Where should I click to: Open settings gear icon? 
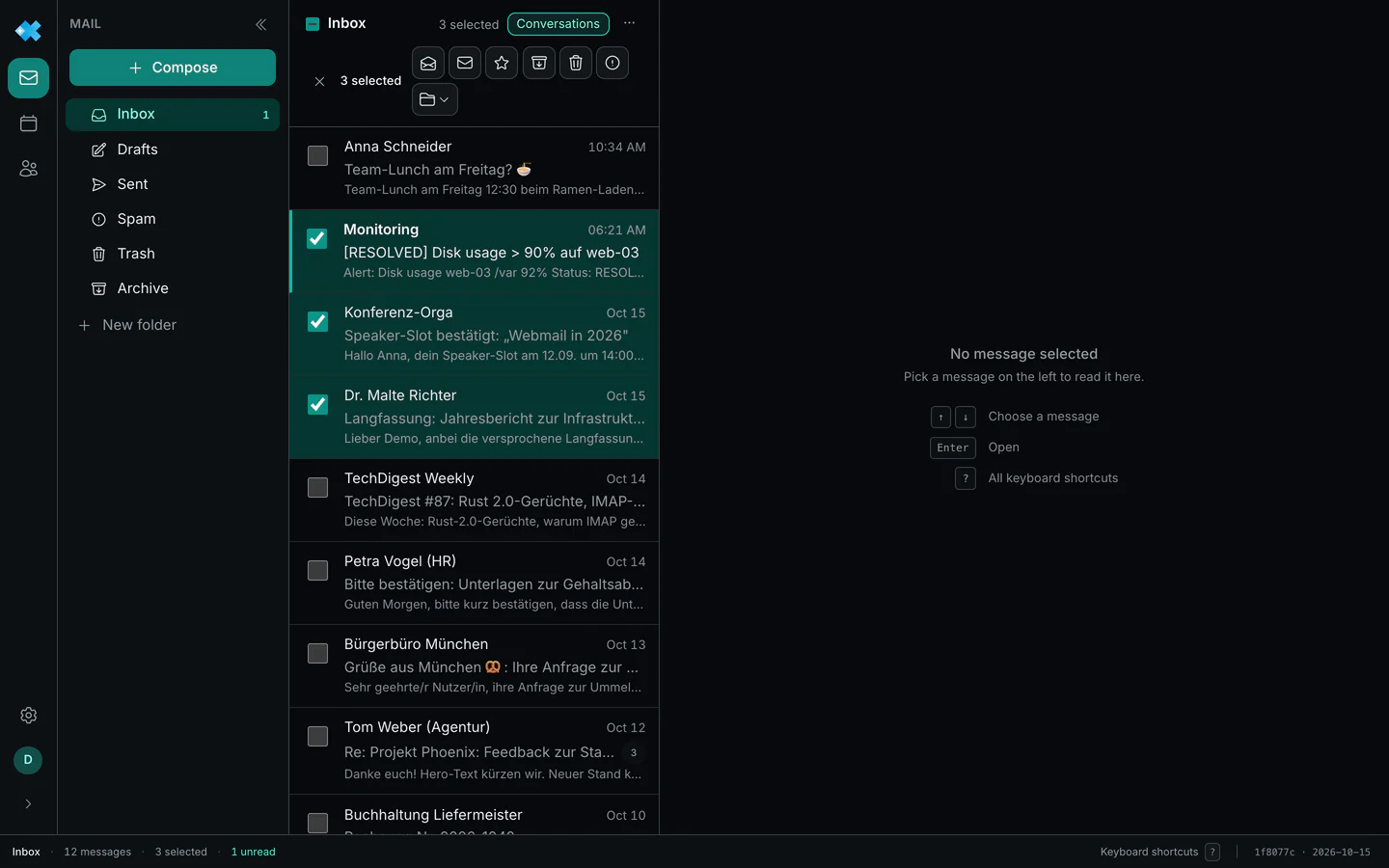(x=28, y=716)
